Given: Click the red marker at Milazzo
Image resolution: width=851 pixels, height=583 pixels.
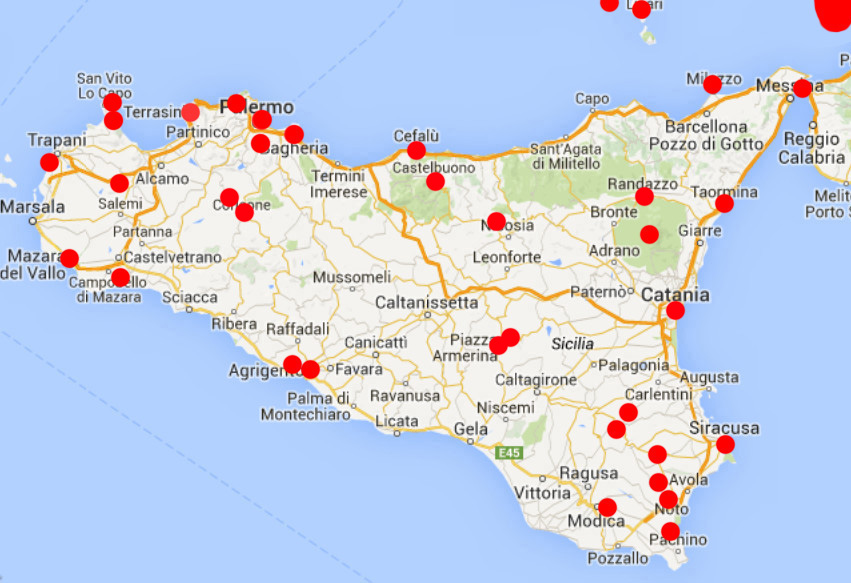Looking at the screenshot, I should (x=712, y=84).
